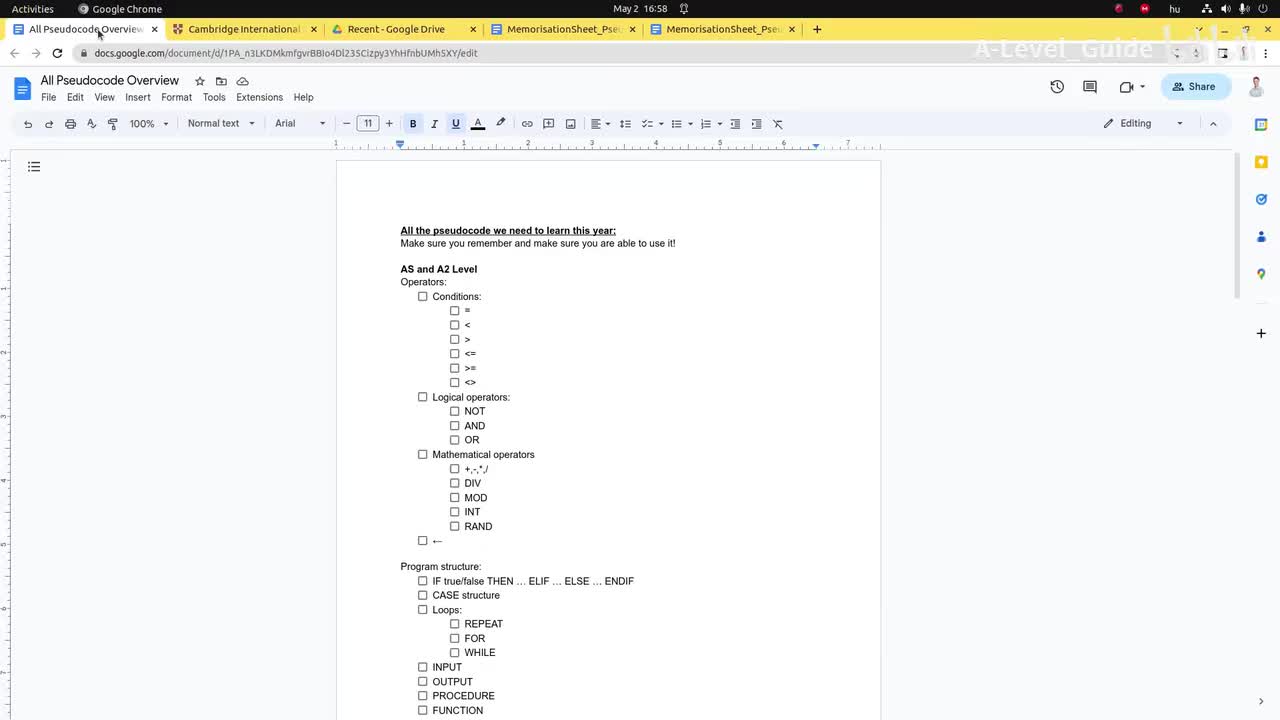The height and width of the screenshot is (720, 1280).
Task: Toggle italic formatting
Action: pyautogui.click(x=434, y=124)
